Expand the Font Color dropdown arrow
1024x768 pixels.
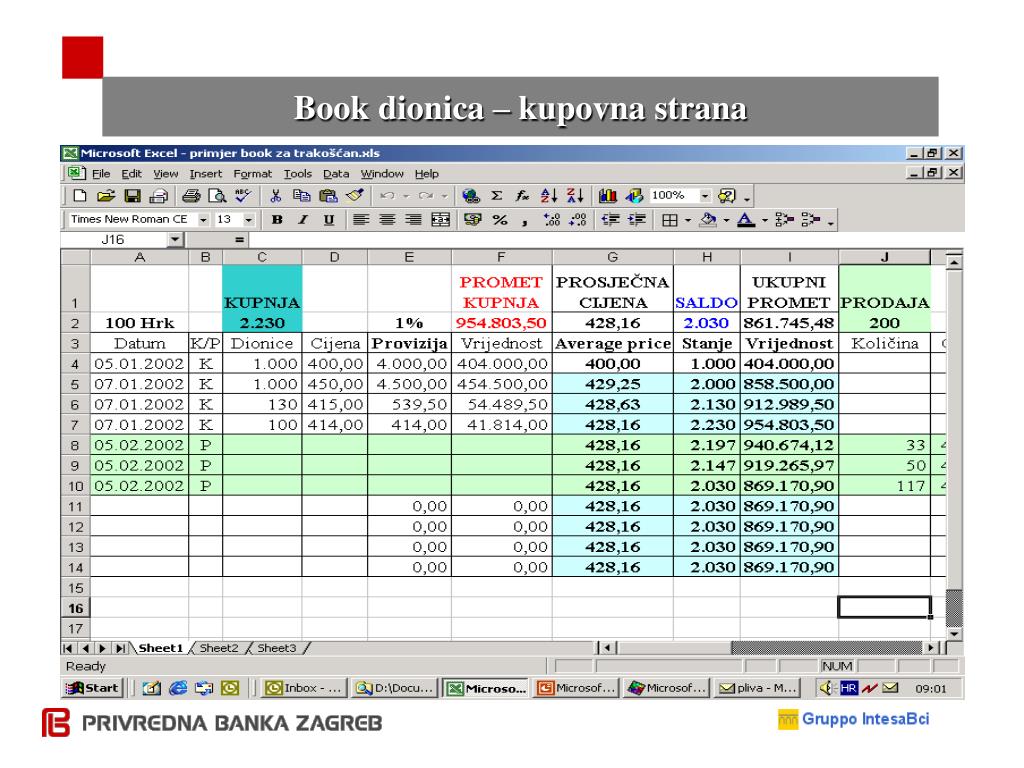(765, 221)
